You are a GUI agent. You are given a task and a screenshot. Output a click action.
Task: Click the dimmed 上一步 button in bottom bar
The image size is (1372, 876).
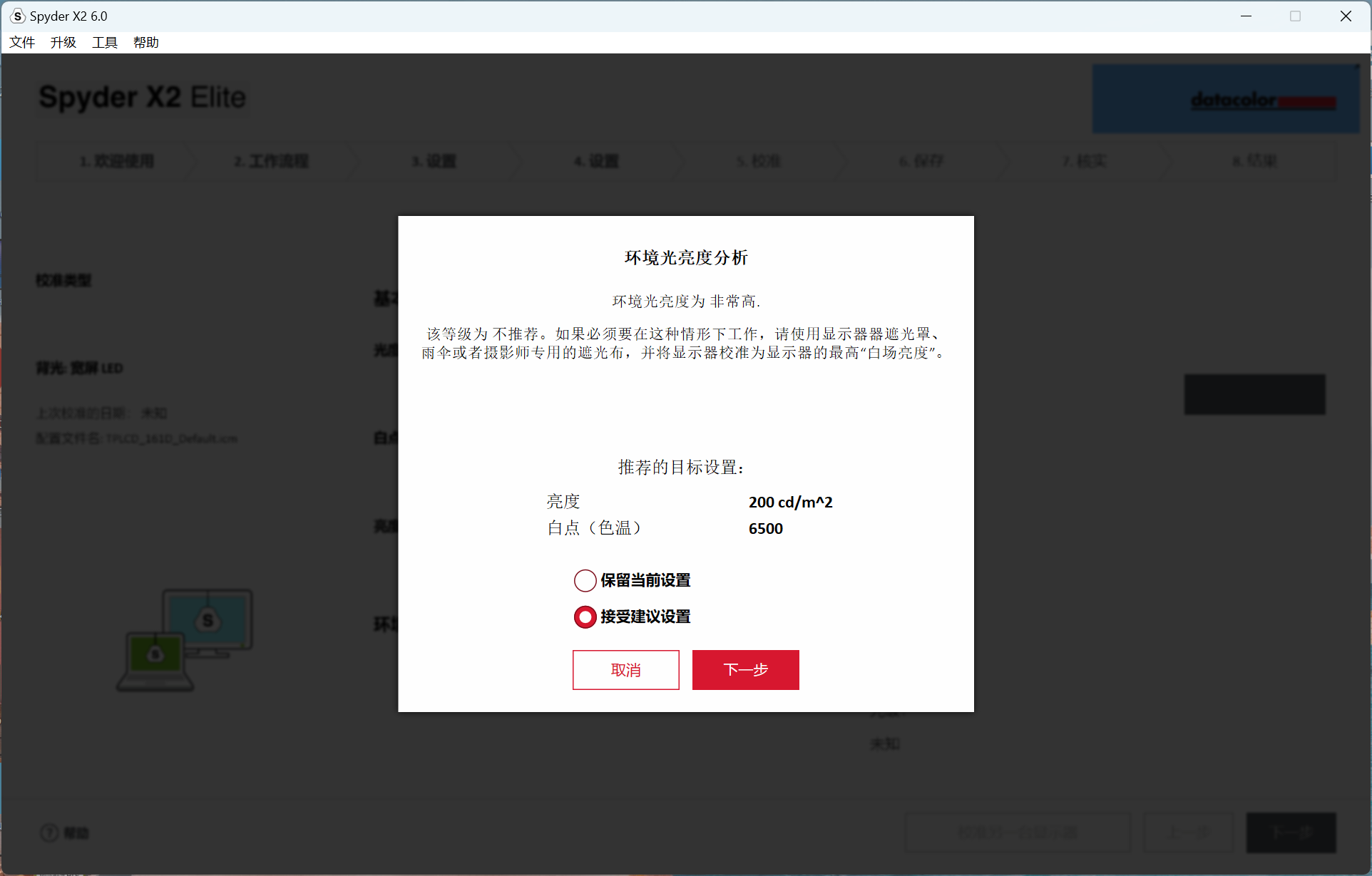(1189, 833)
